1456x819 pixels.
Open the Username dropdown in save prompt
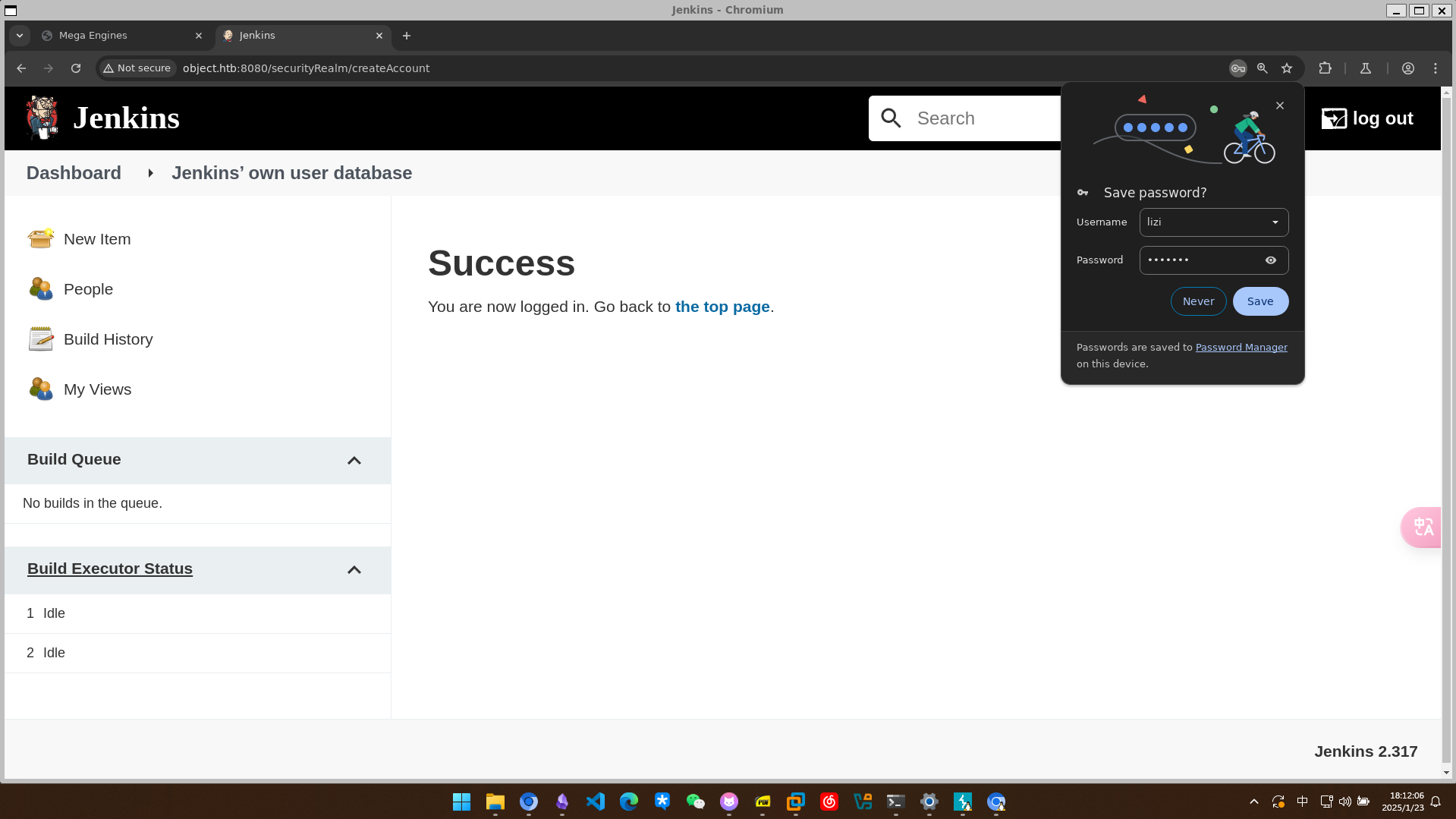(x=1275, y=222)
